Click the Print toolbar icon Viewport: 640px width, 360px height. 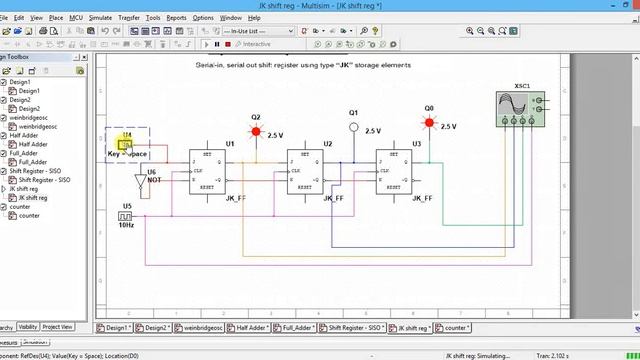pyautogui.click(x=43, y=31)
